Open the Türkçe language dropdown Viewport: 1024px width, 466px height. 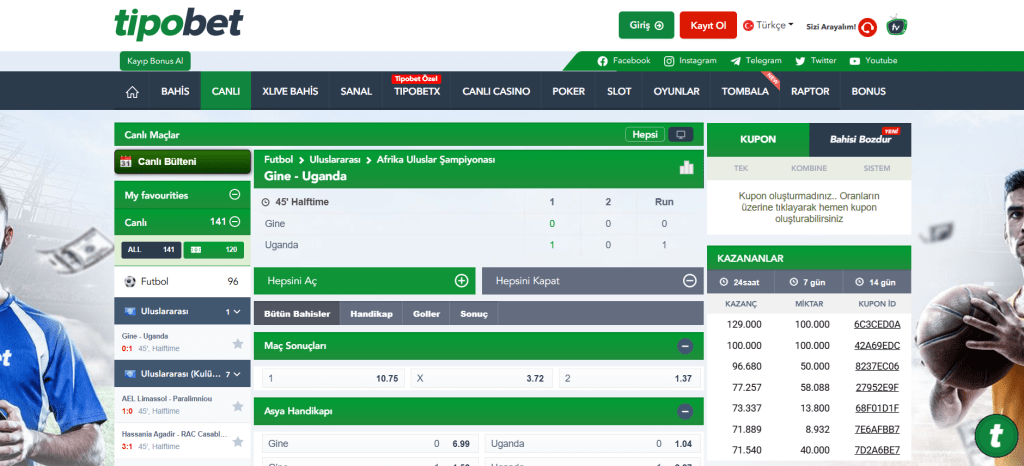(774, 25)
